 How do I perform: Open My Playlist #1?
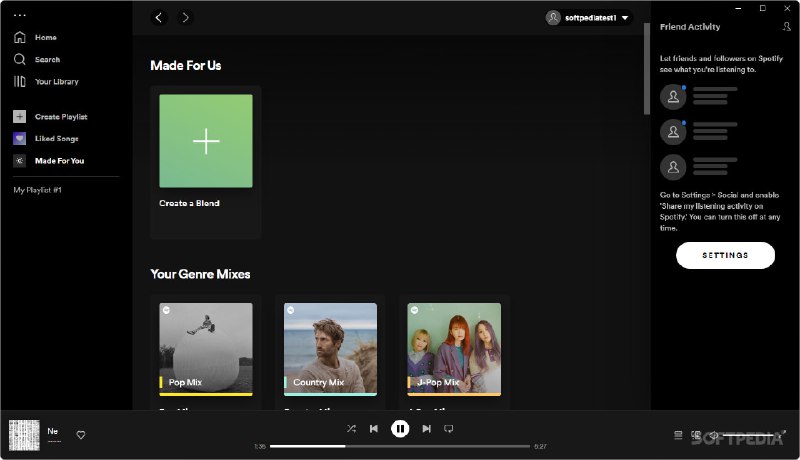[38, 190]
